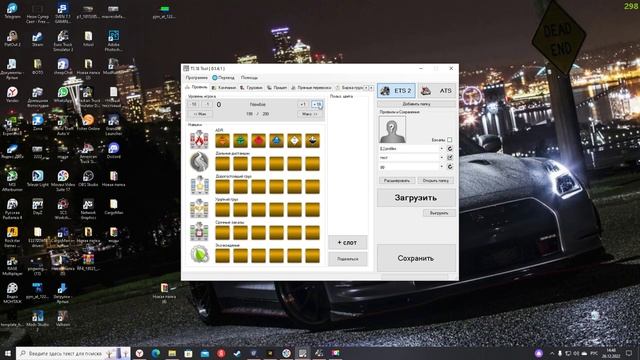Open File Explorer in taskbar
The image size is (640, 360).
[x=172, y=353]
